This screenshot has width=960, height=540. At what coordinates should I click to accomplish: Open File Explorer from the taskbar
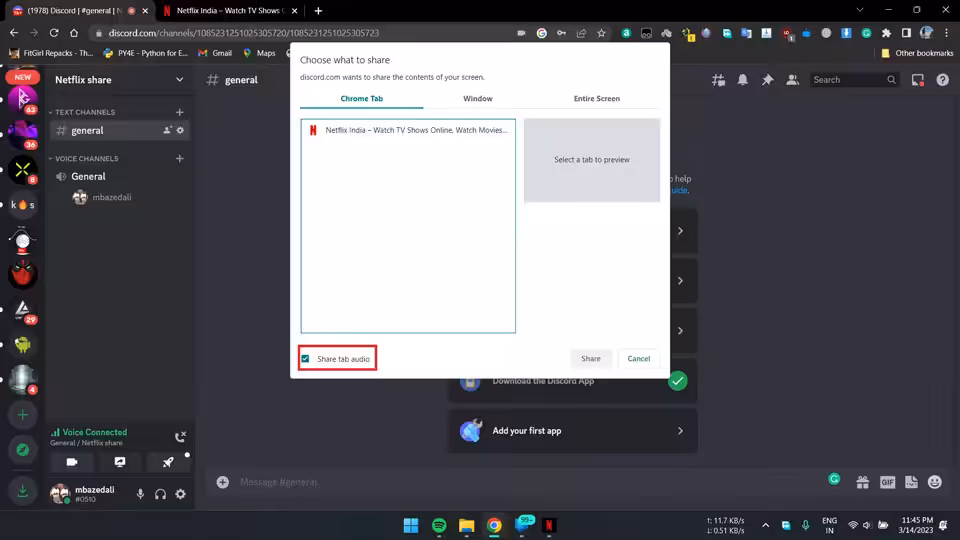click(x=467, y=525)
